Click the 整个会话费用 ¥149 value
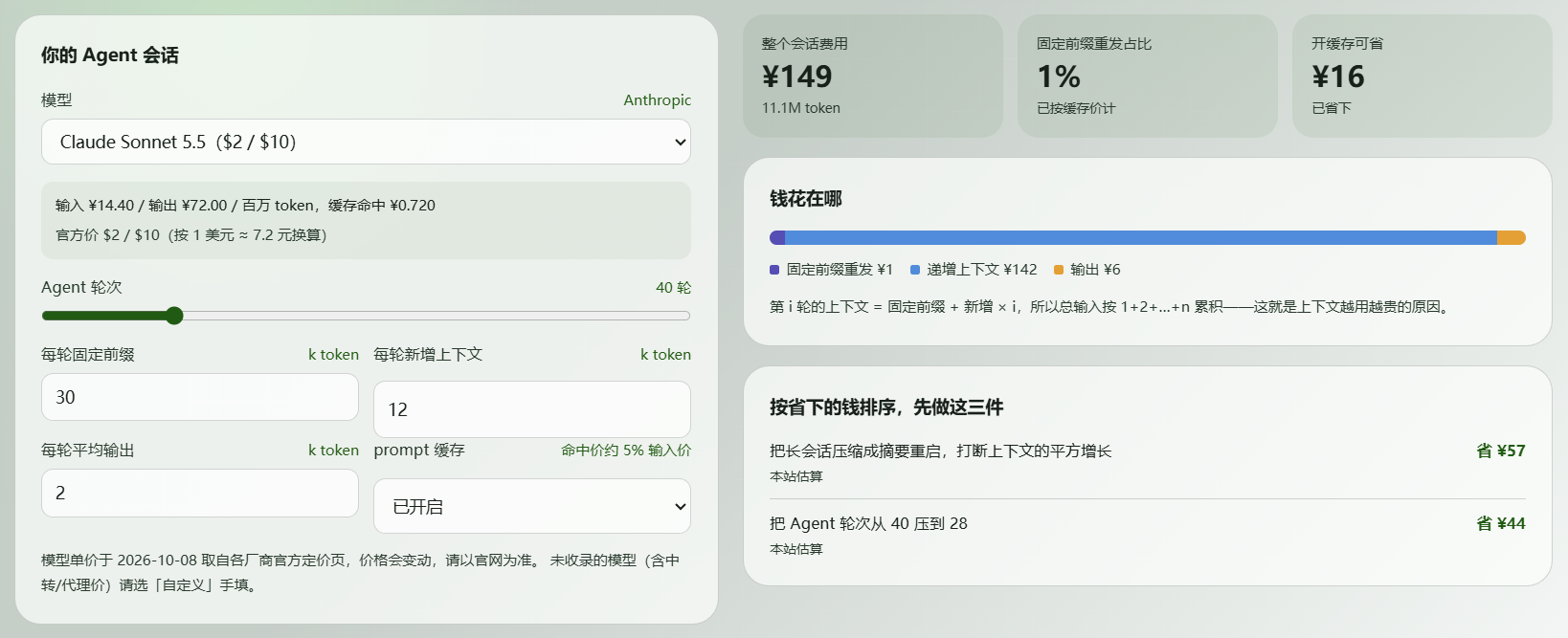Image resolution: width=1568 pixels, height=638 pixels. pos(797,77)
